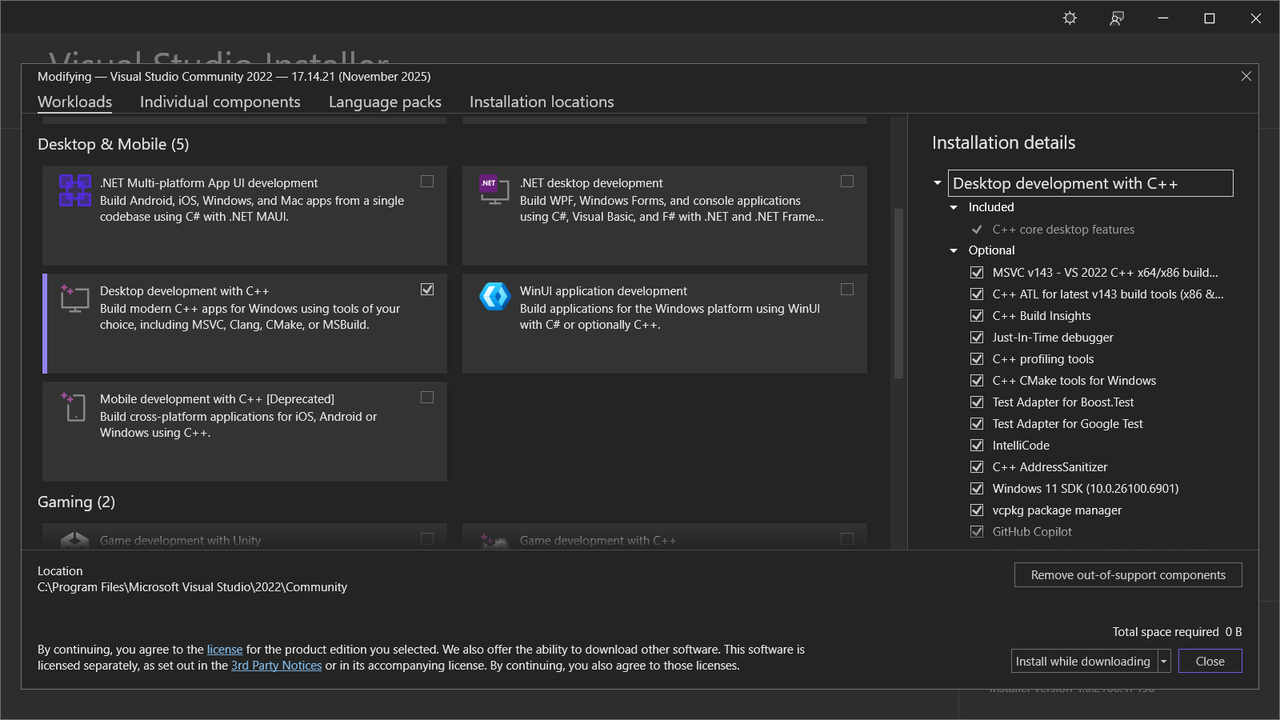This screenshot has width=1280, height=720.
Task: Click Remove out-of-support components button
Action: coord(1128,575)
